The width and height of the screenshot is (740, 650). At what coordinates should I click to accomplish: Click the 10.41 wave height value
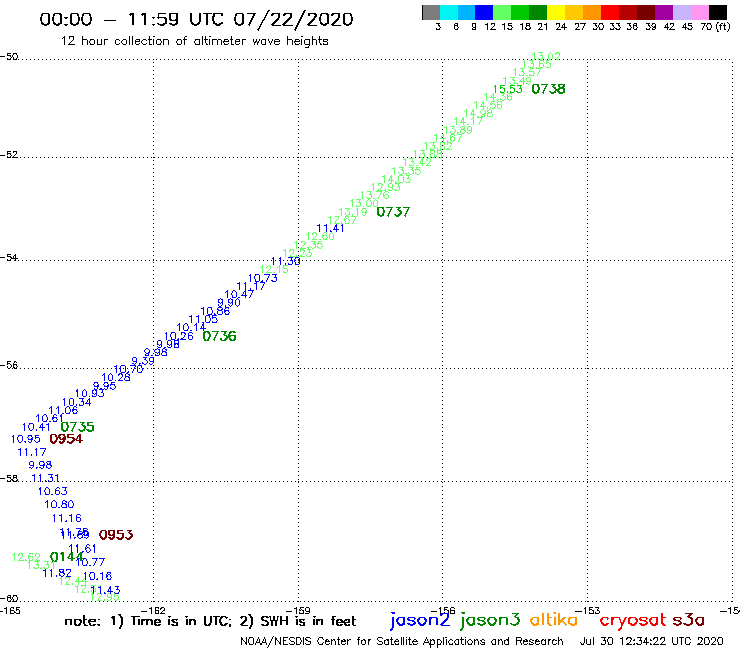36,427
